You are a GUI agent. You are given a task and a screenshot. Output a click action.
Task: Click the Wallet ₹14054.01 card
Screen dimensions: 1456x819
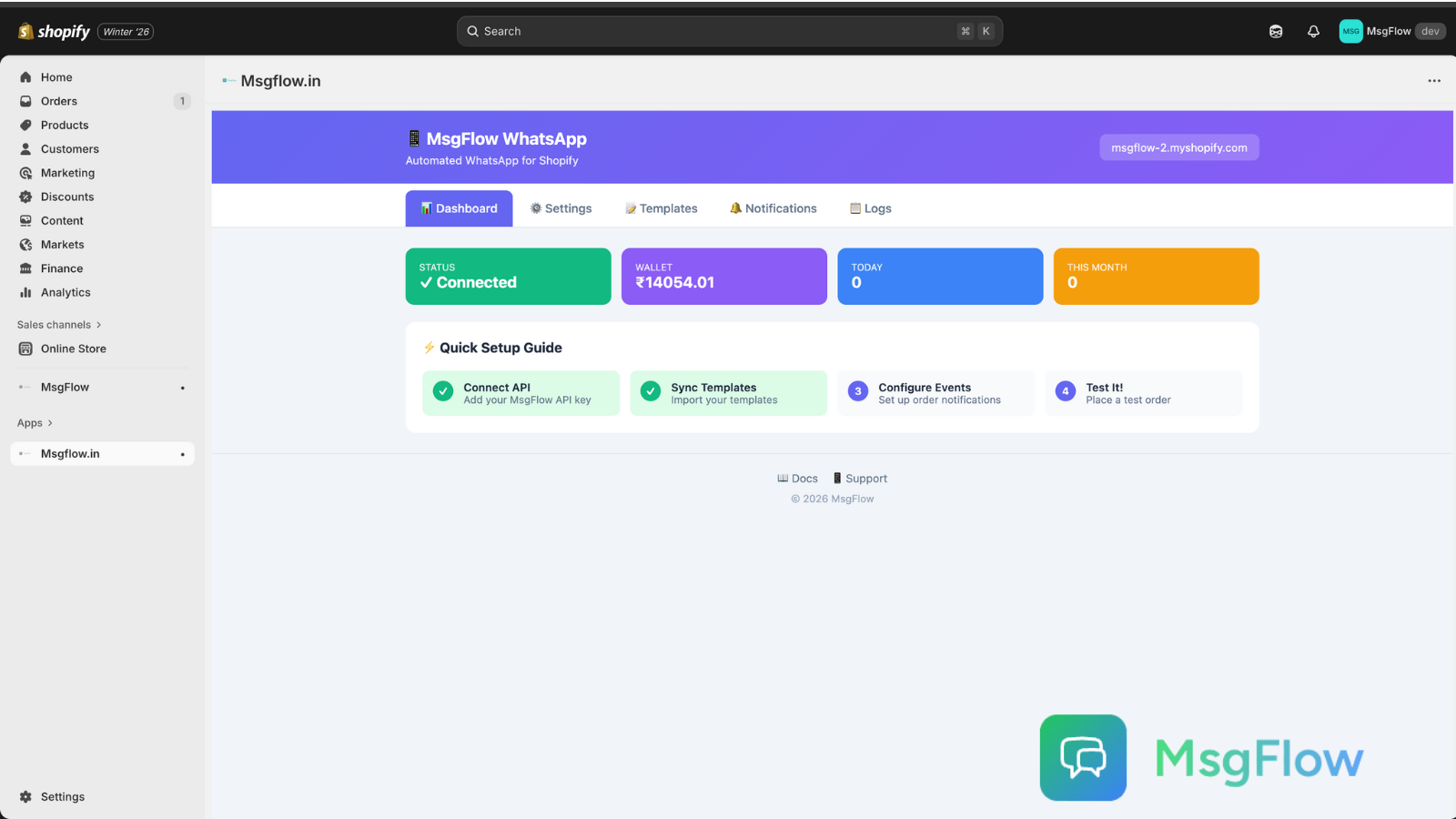[724, 277]
